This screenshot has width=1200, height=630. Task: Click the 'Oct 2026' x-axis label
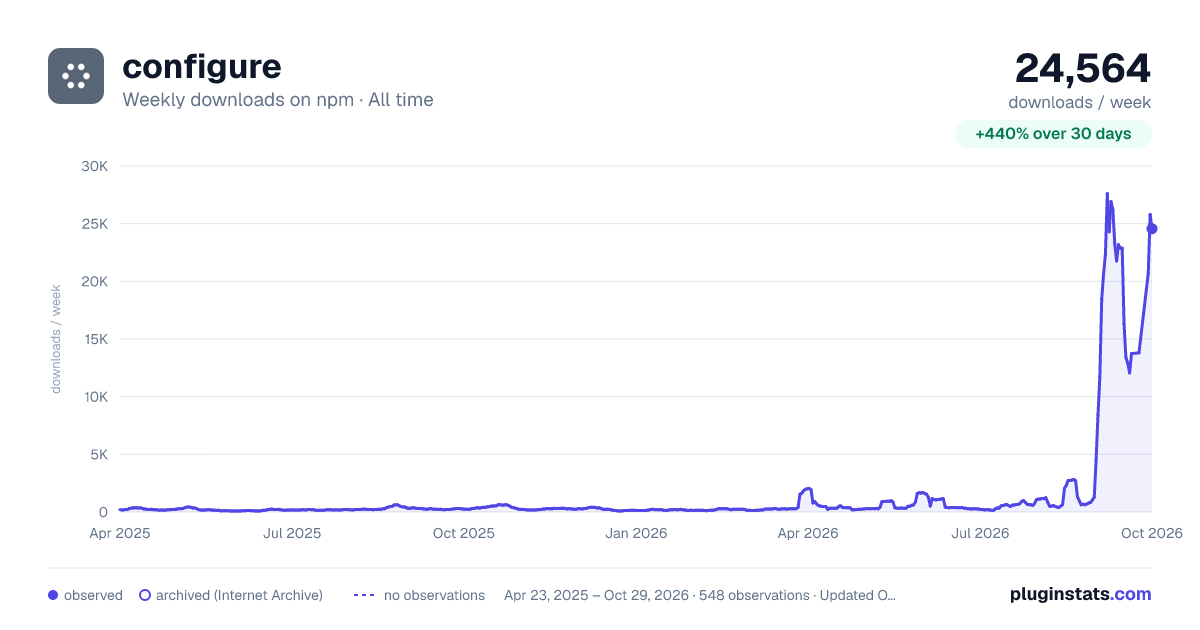coord(1152,533)
